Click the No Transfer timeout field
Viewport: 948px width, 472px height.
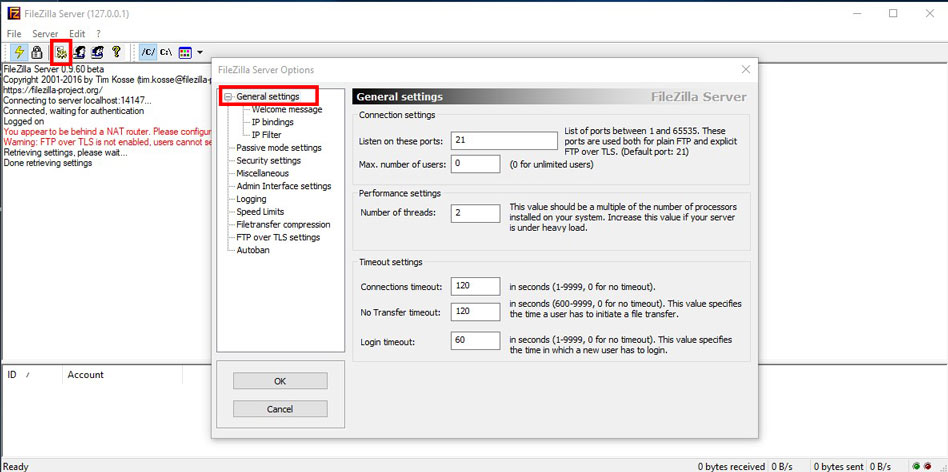[475, 312]
